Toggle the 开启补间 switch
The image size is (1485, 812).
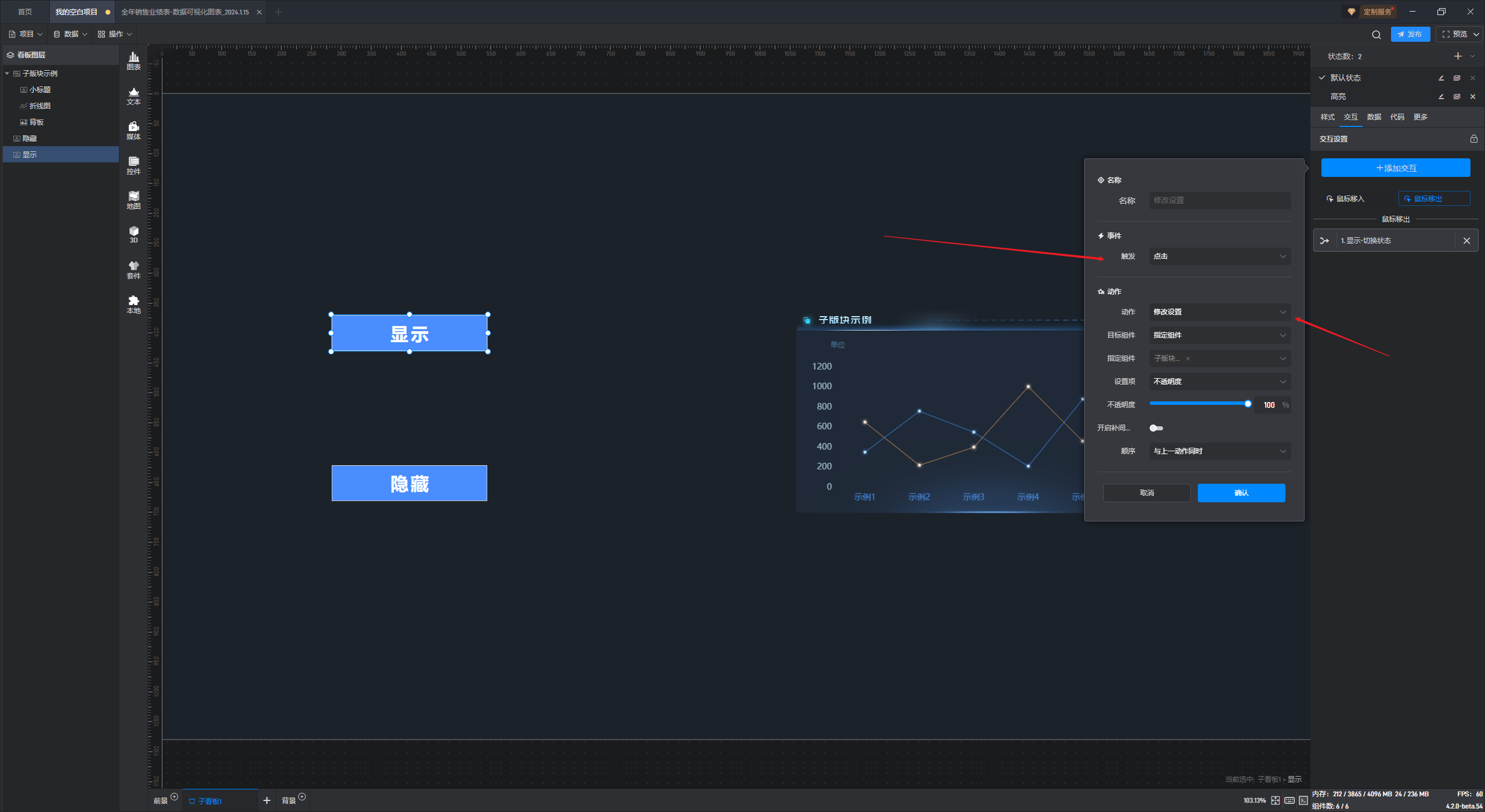pyautogui.click(x=1156, y=428)
